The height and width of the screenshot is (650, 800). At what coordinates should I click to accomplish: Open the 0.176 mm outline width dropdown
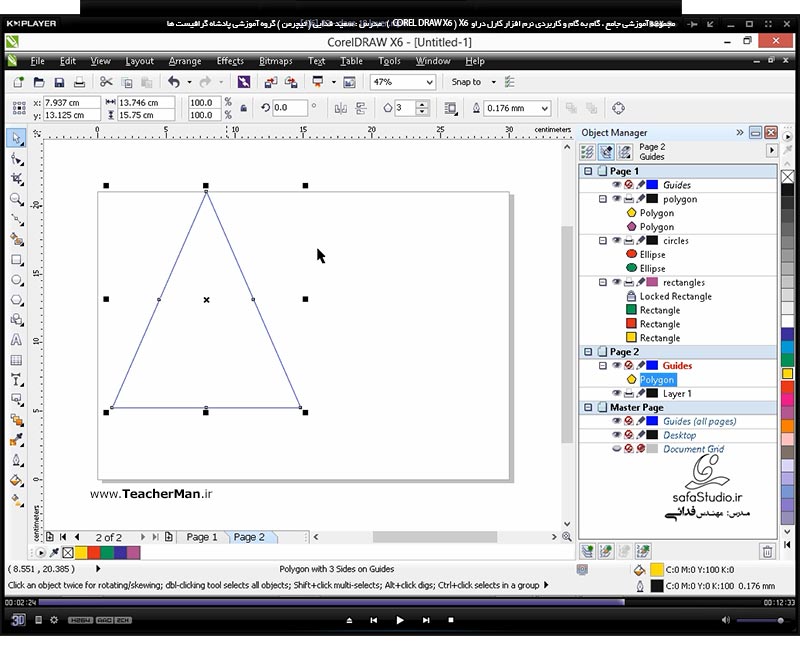[544, 108]
